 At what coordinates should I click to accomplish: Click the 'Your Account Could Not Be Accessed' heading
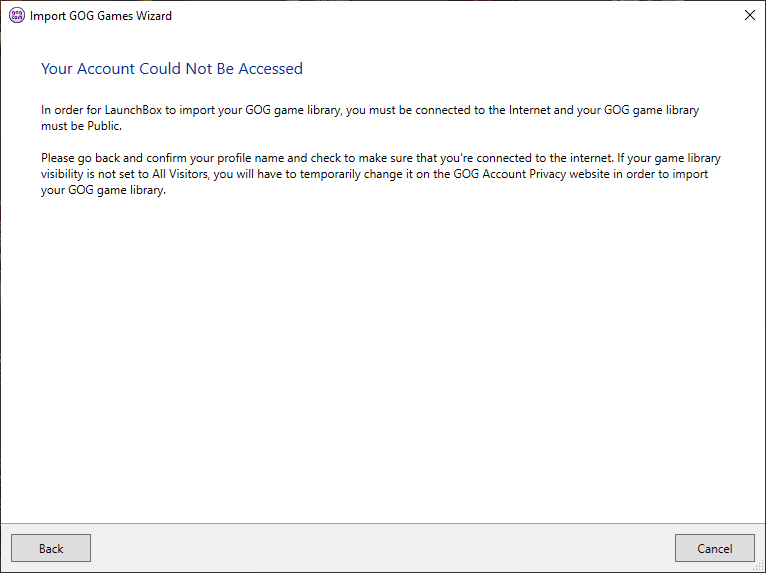coord(171,69)
